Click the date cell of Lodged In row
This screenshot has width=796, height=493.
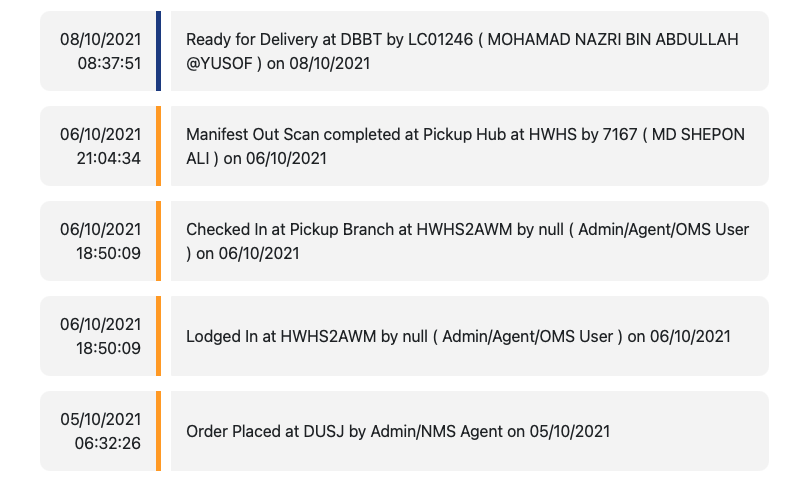[x=98, y=336]
